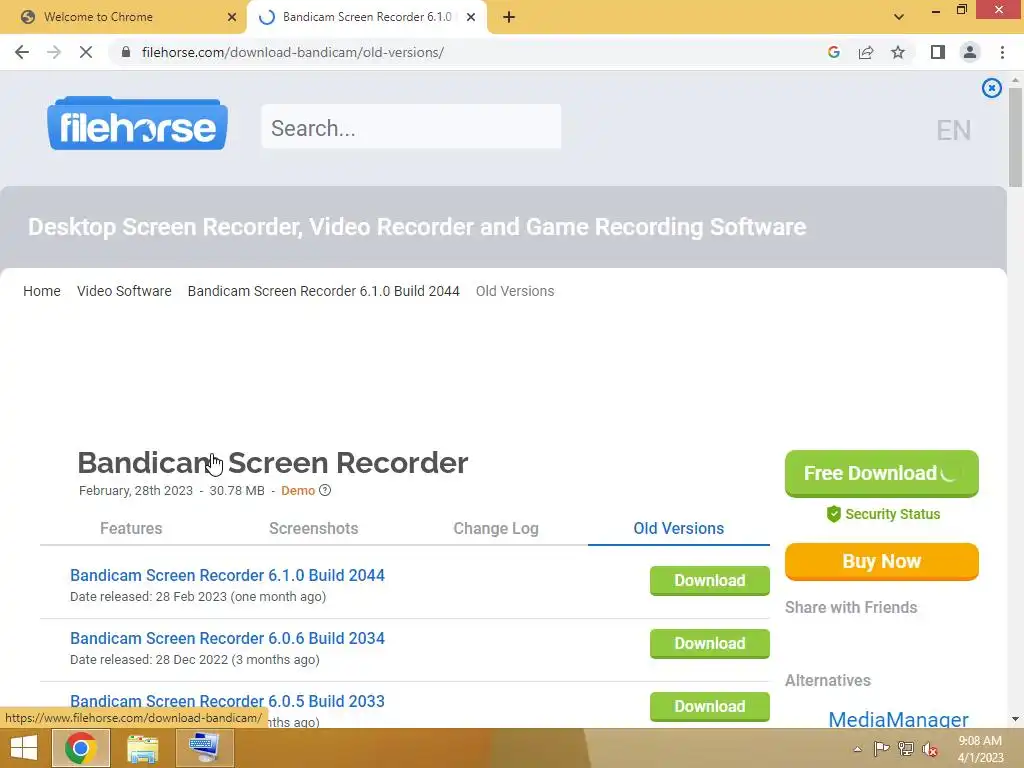The height and width of the screenshot is (768, 1024).
Task: Click the scrollbar up arrow
Action: point(1015,80)
